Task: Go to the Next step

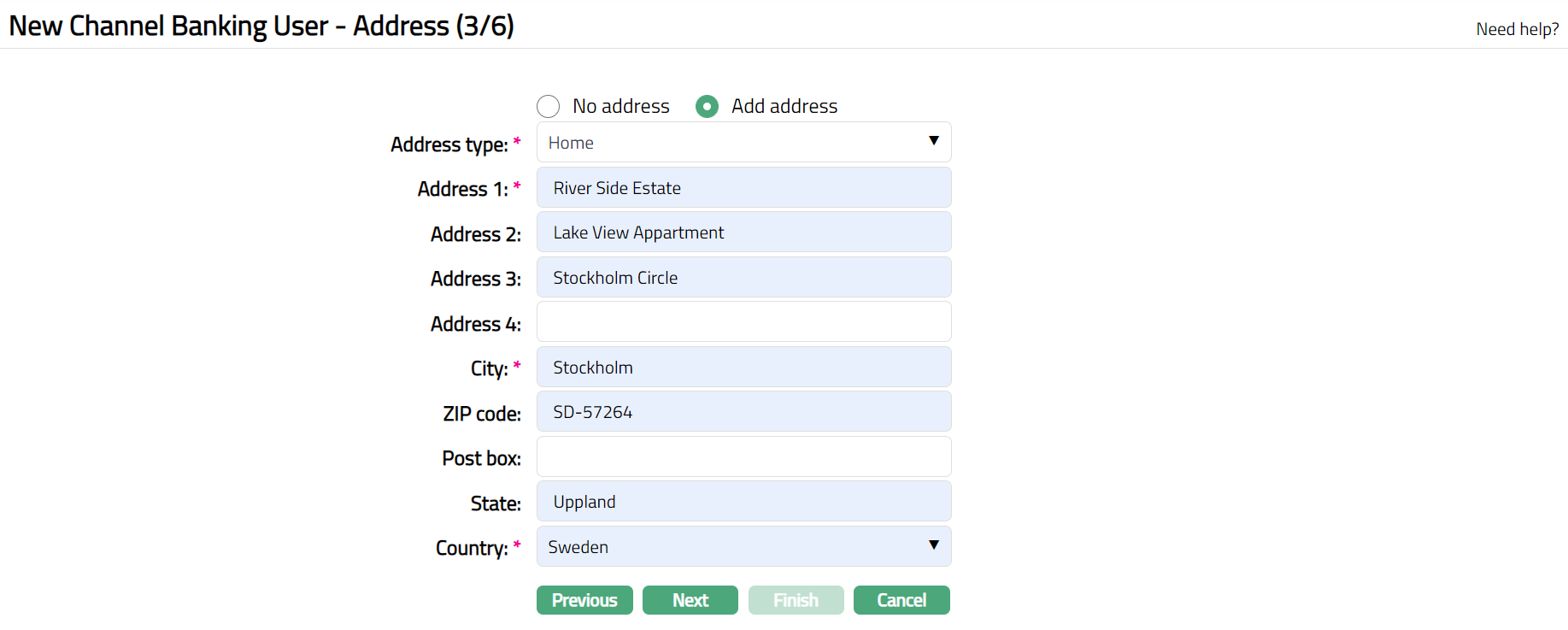Action: pos(690,600)
